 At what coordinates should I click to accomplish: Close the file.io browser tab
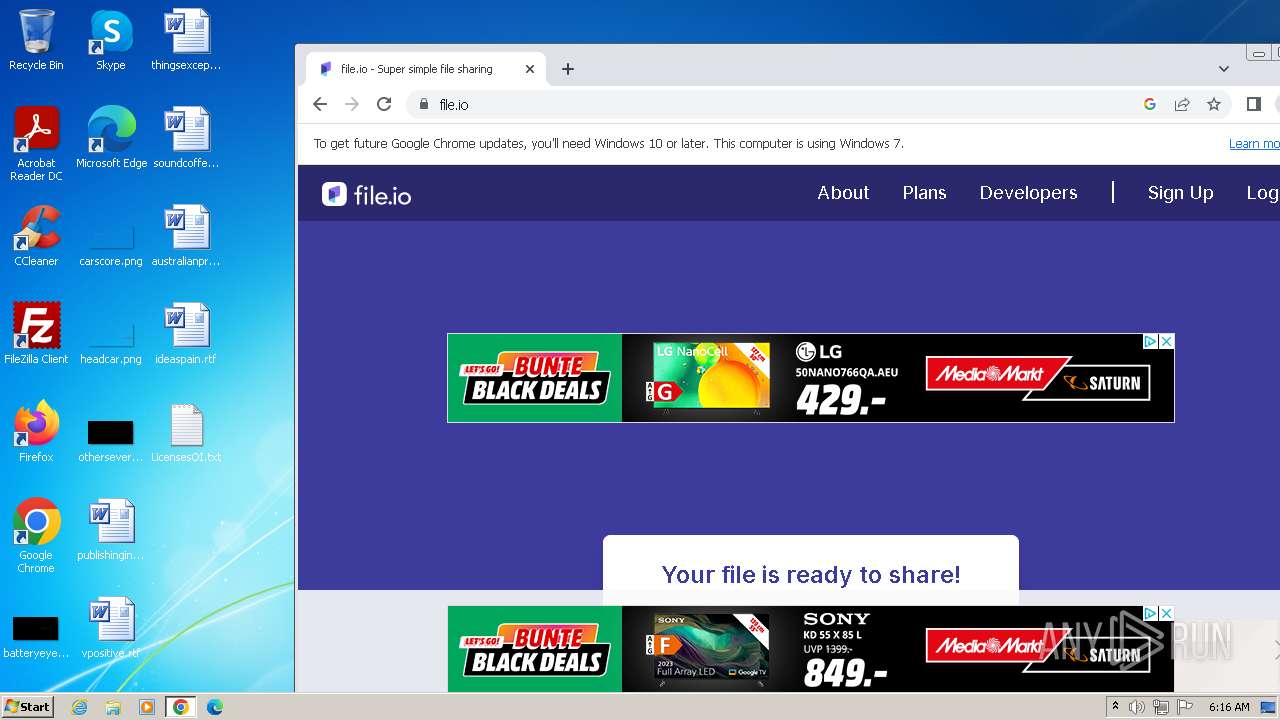530,69
